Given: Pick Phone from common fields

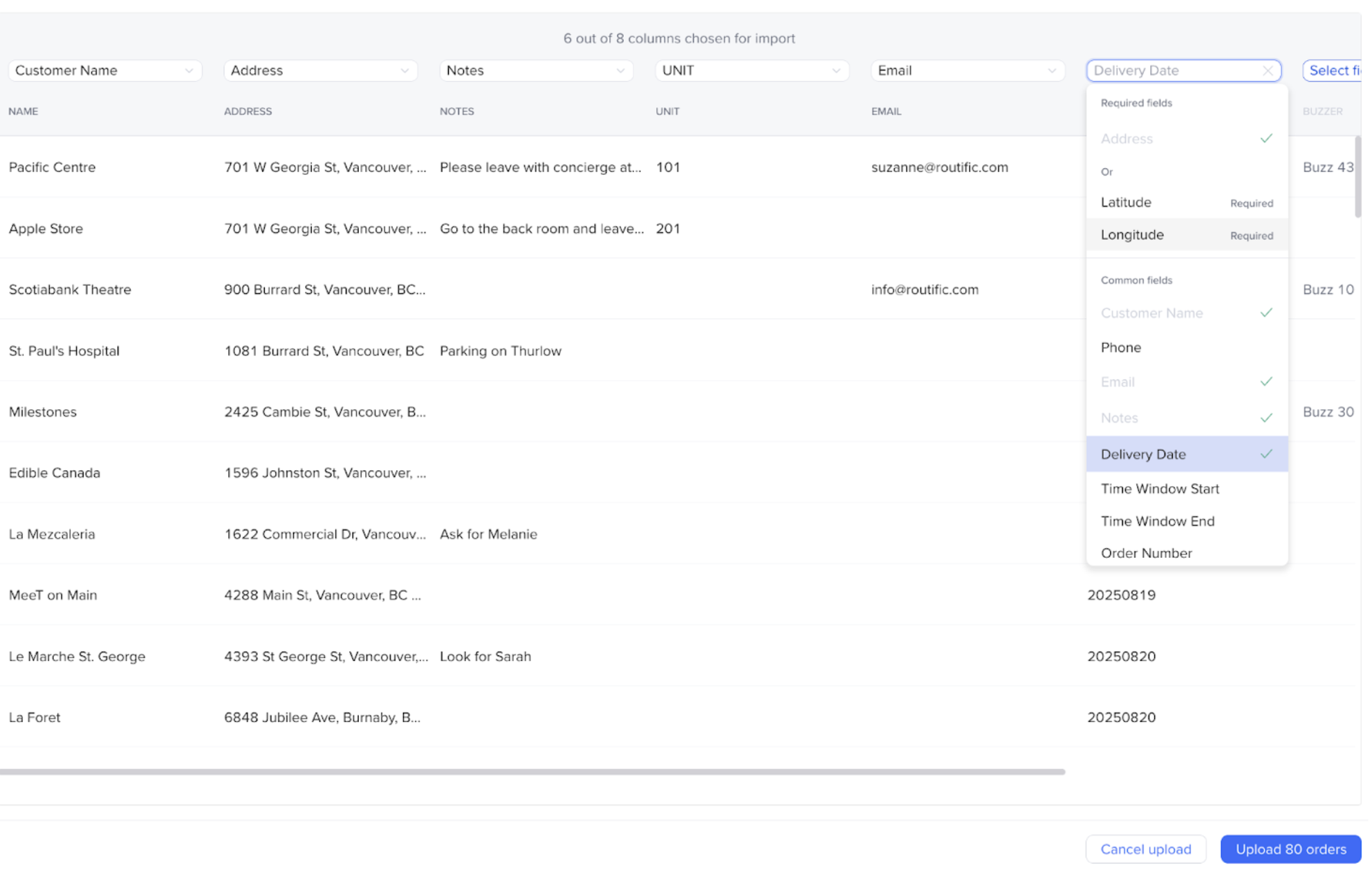Looking at the screenshot, I should (1121, 348).
